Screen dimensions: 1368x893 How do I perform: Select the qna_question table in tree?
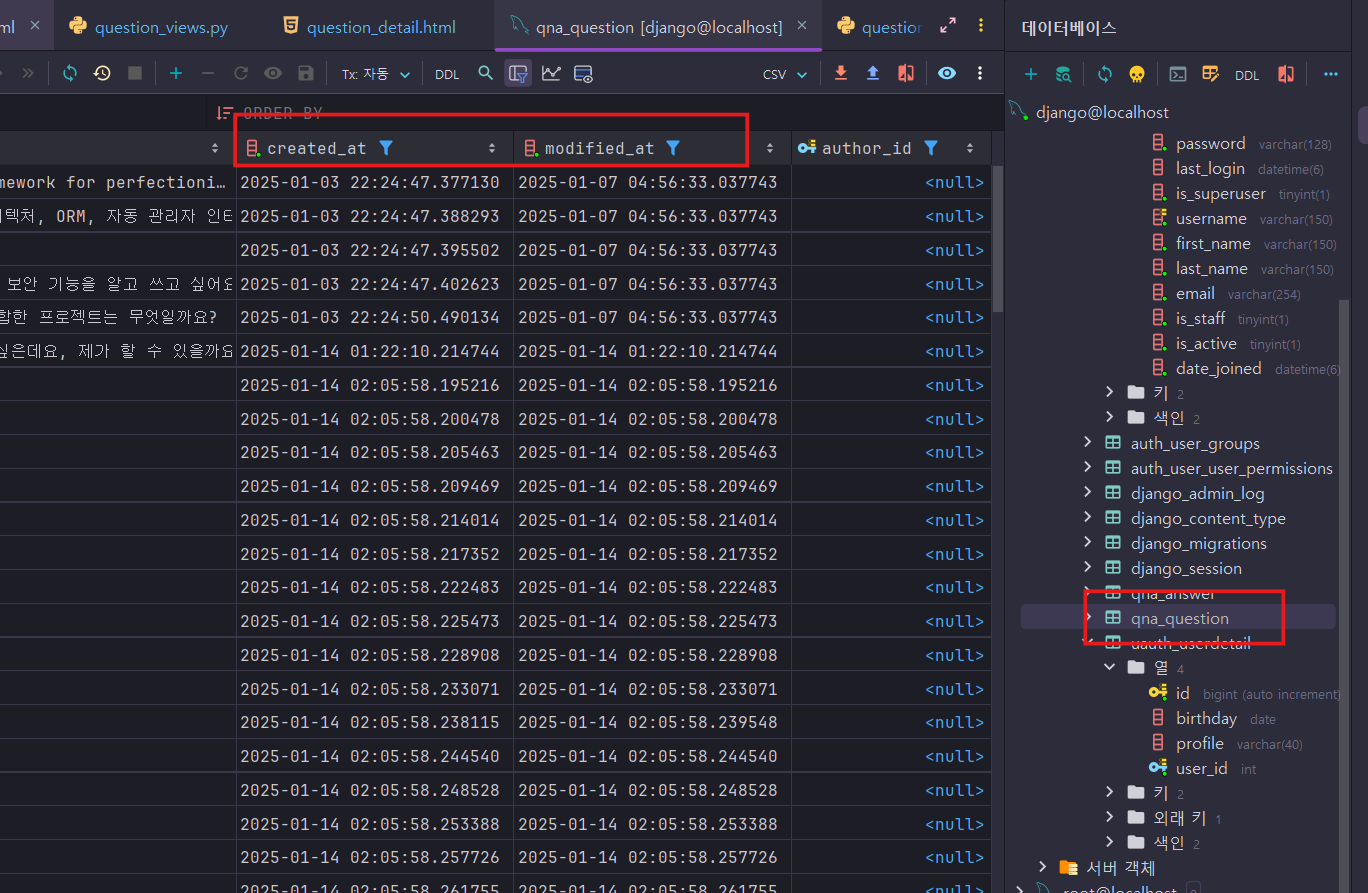(x=1179, y=618)
